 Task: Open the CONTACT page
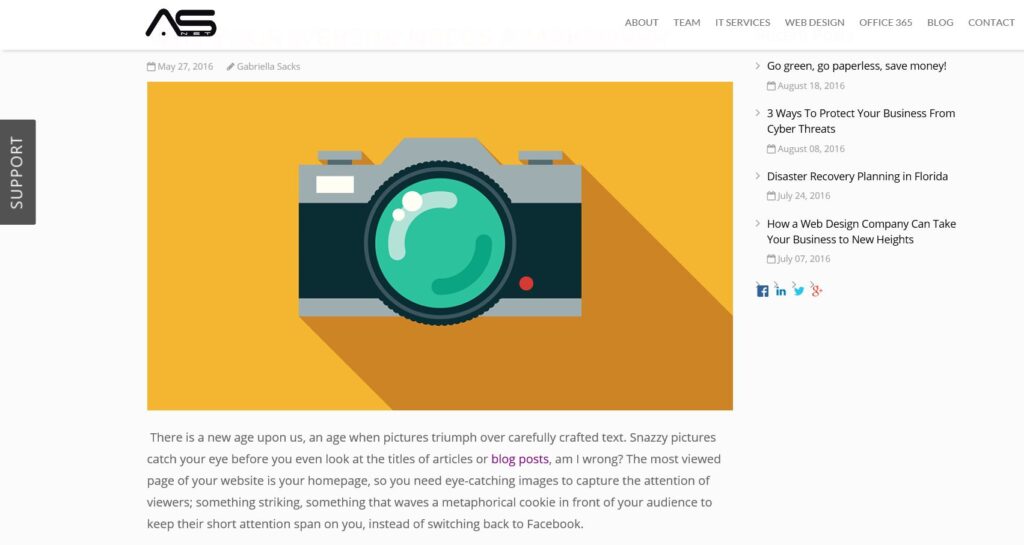(991, 23)
